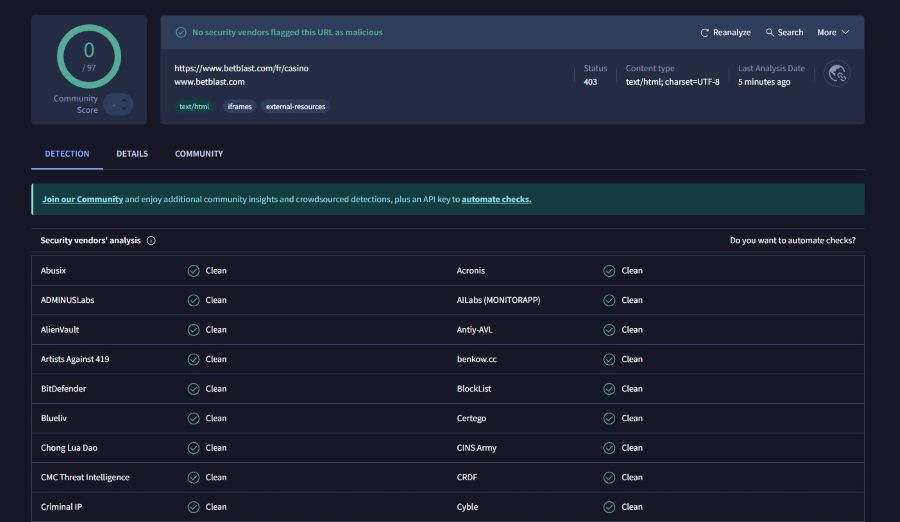Click the external-resources tag
900x522 pixels.
click(x=296, y=106)
